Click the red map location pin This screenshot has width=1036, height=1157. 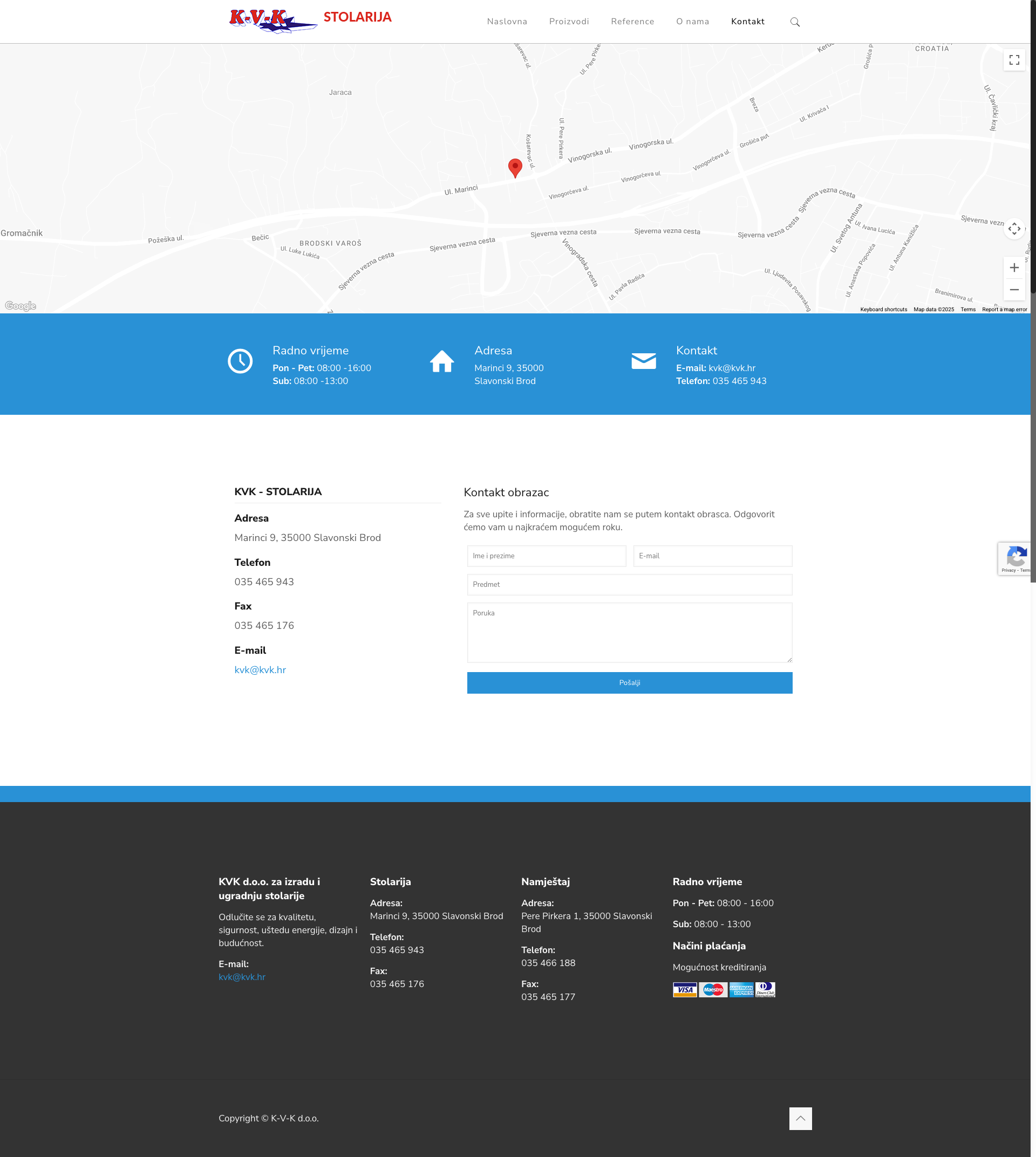pyautogui.click(x=515, y=167)
